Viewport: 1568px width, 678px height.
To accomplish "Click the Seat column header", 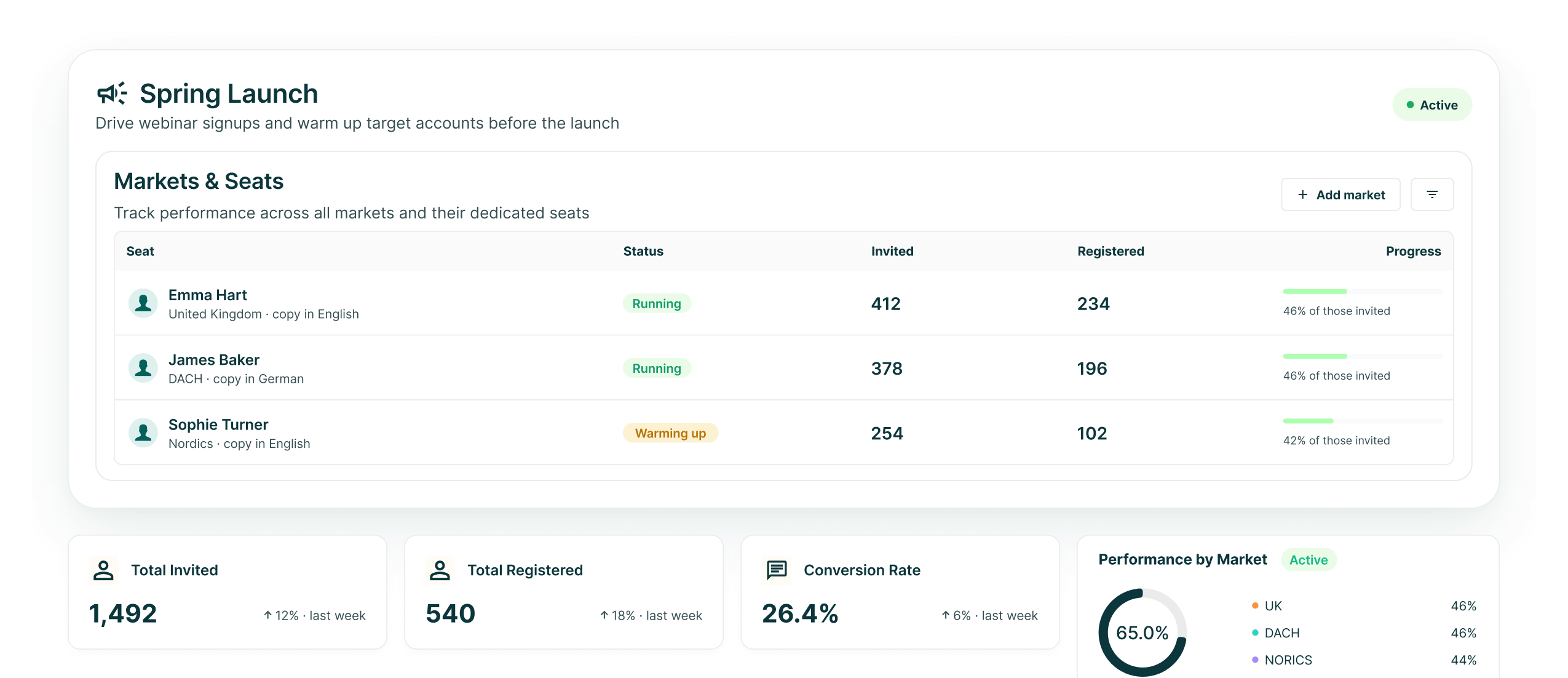I will pos(140,251).
